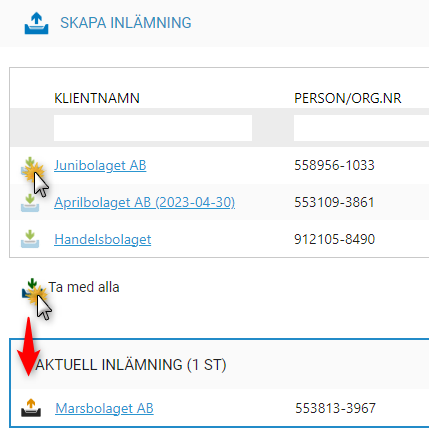Click the KLIENTNAMN column header

point(97,98)
